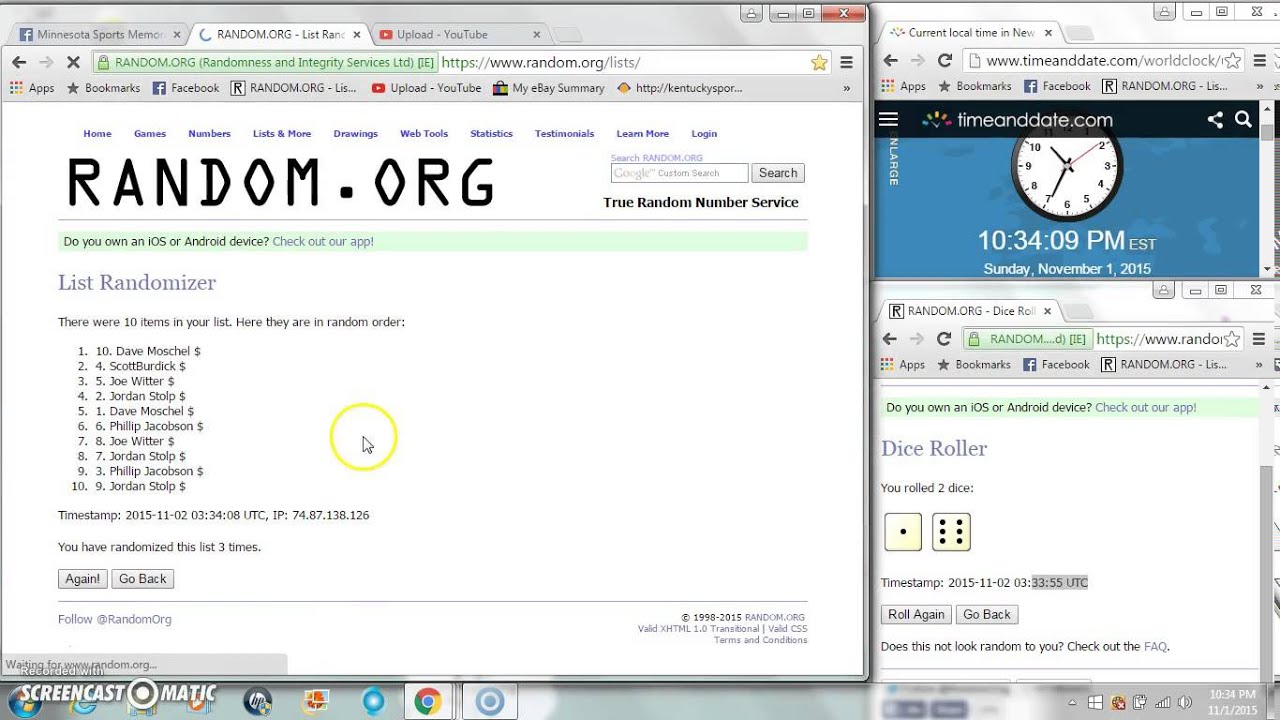Close the Current local time tab
1280x720 pixels.
[x=1048, y=33]
